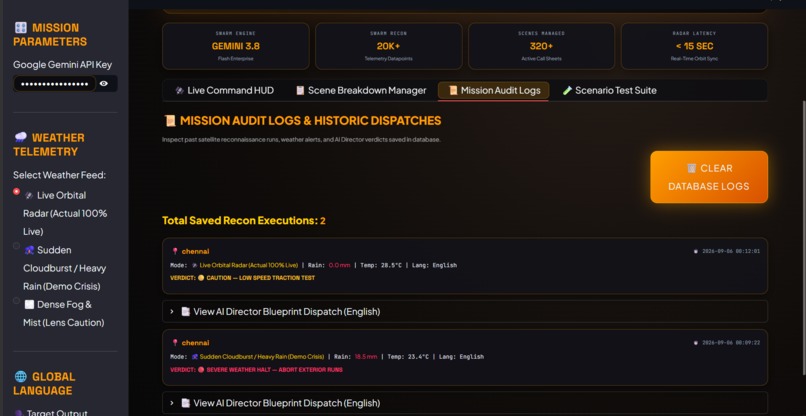Click the Total Saved Recon Executions text

coord(244,221)
